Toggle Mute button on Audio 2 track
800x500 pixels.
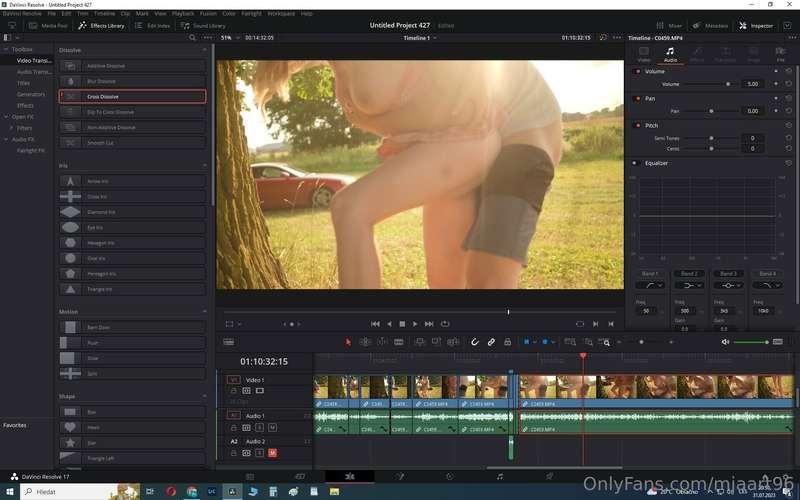(x=272, y=453)
